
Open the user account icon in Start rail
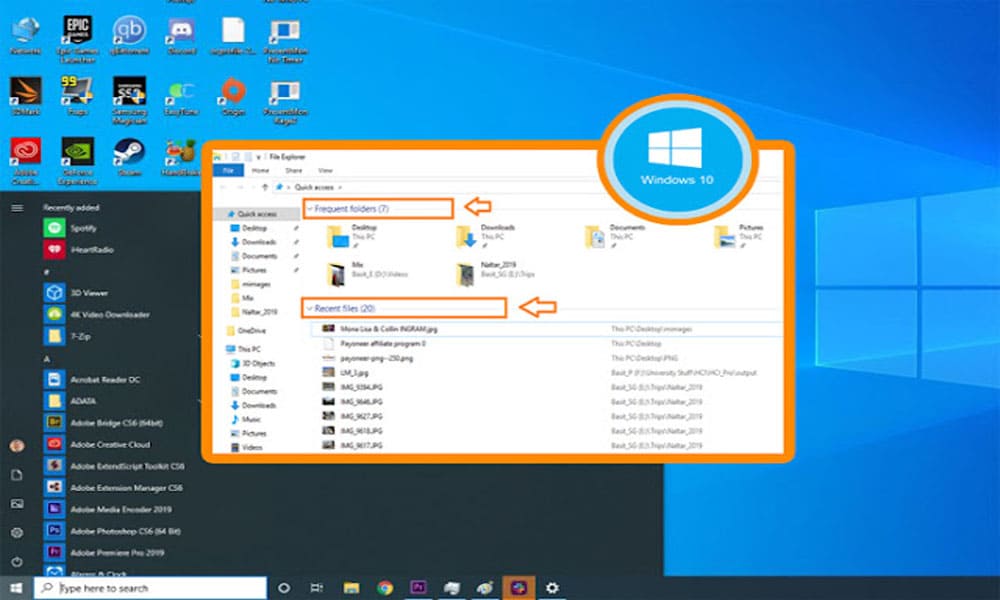(x=17, y=446)
